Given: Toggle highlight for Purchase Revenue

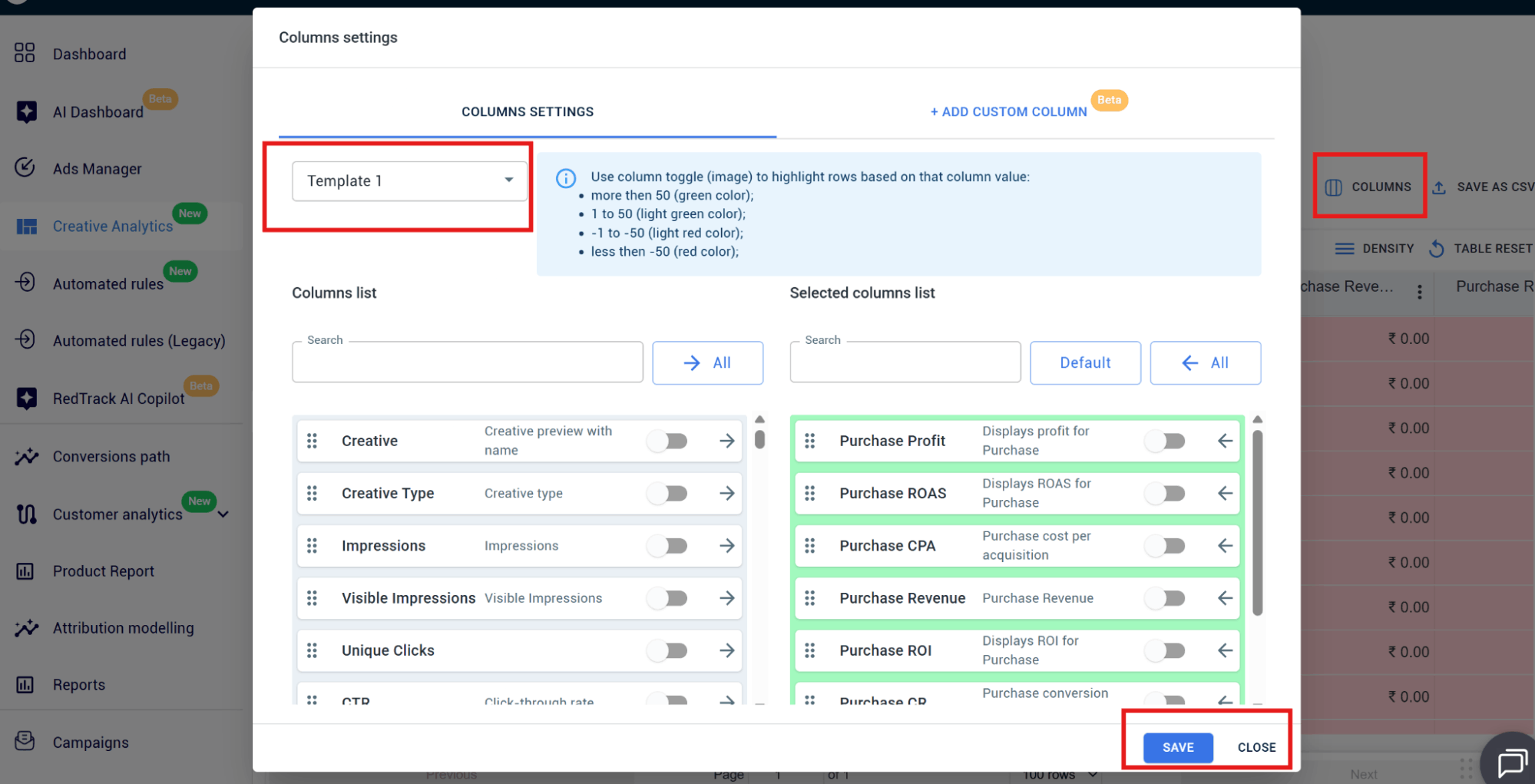Looking at the screenshot, I should click(1165, 597).
